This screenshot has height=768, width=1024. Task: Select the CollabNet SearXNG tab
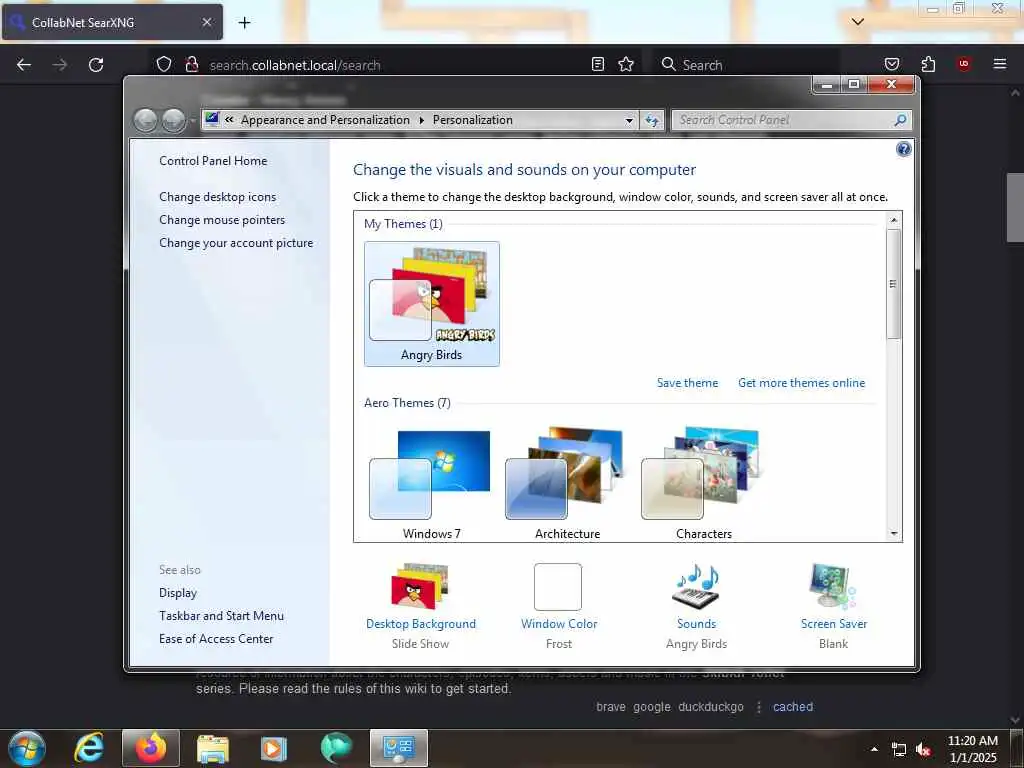[112, 22]
